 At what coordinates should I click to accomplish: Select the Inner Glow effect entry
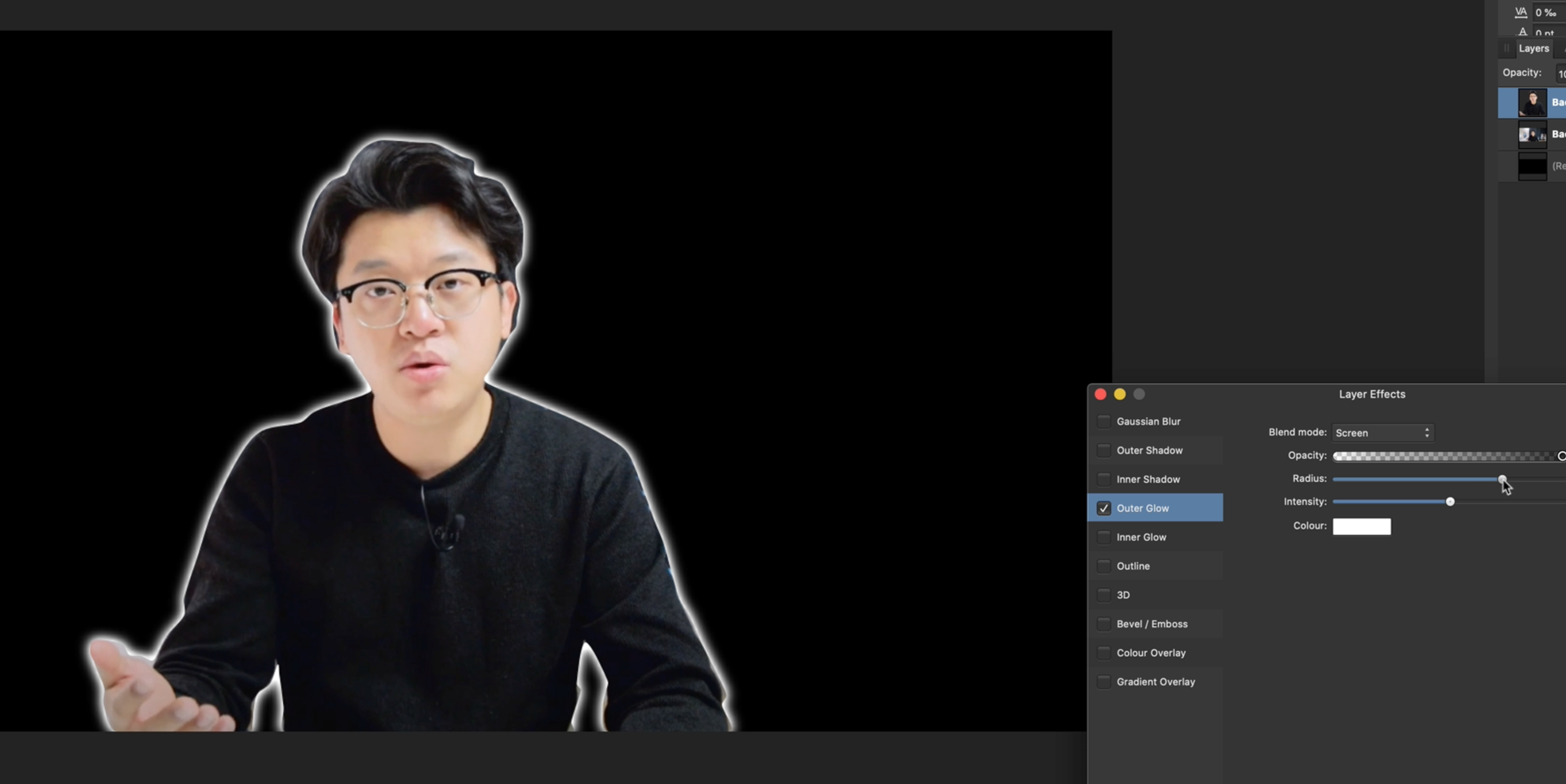(x=1141, y=537)
